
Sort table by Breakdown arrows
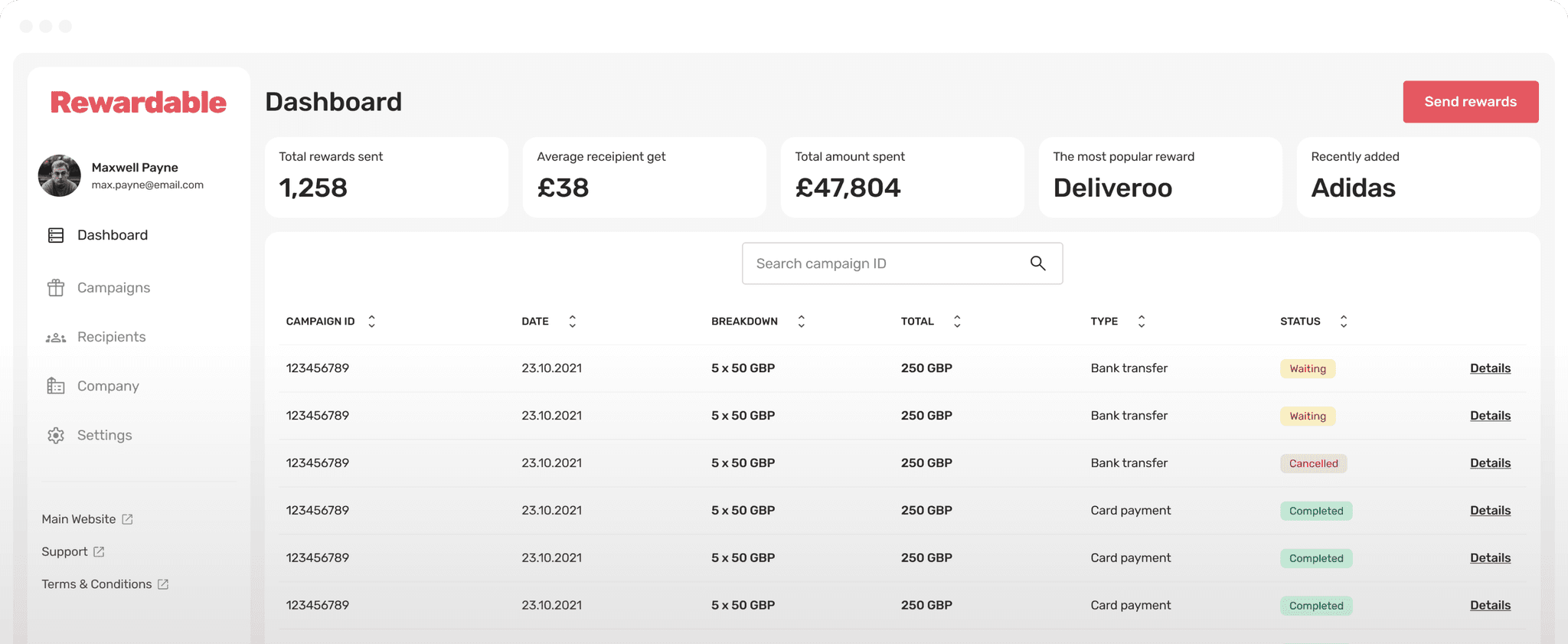[x=801, y=322]
